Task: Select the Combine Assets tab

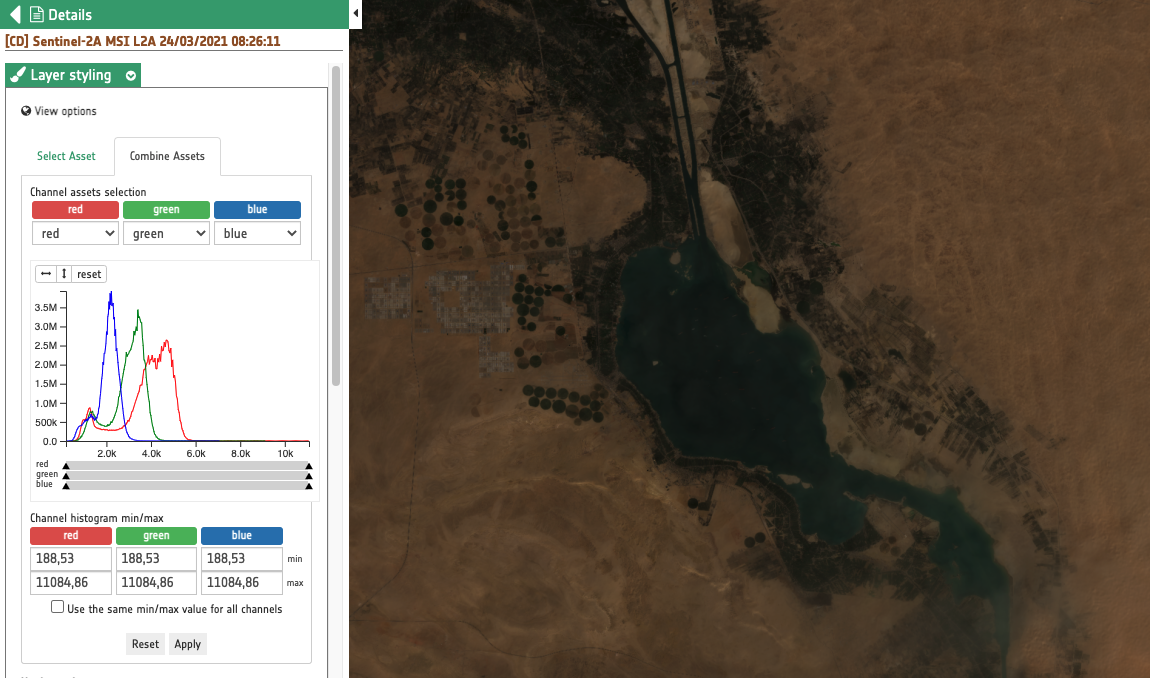Action: click(167, 156)
